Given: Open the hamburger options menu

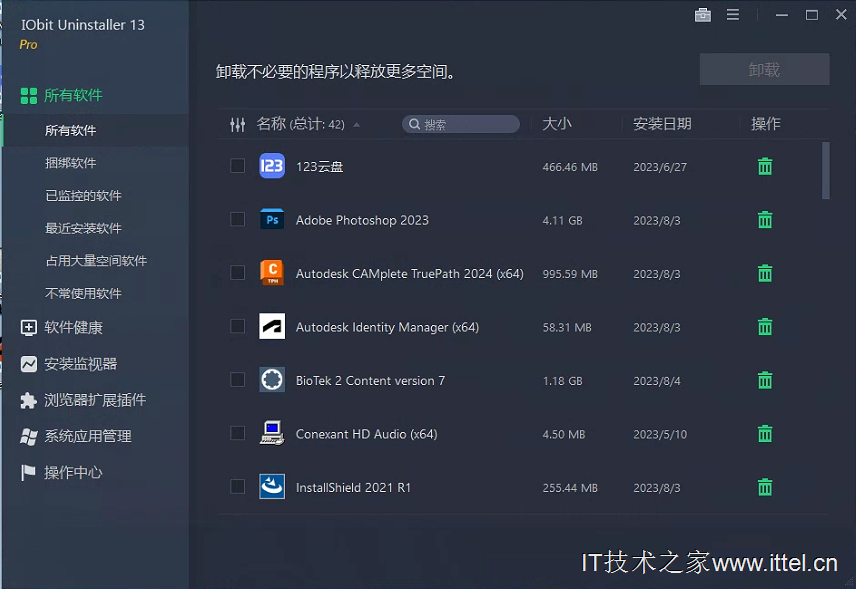Looking at the screenshot, I should pyautogui.click(x=733, y=15).
